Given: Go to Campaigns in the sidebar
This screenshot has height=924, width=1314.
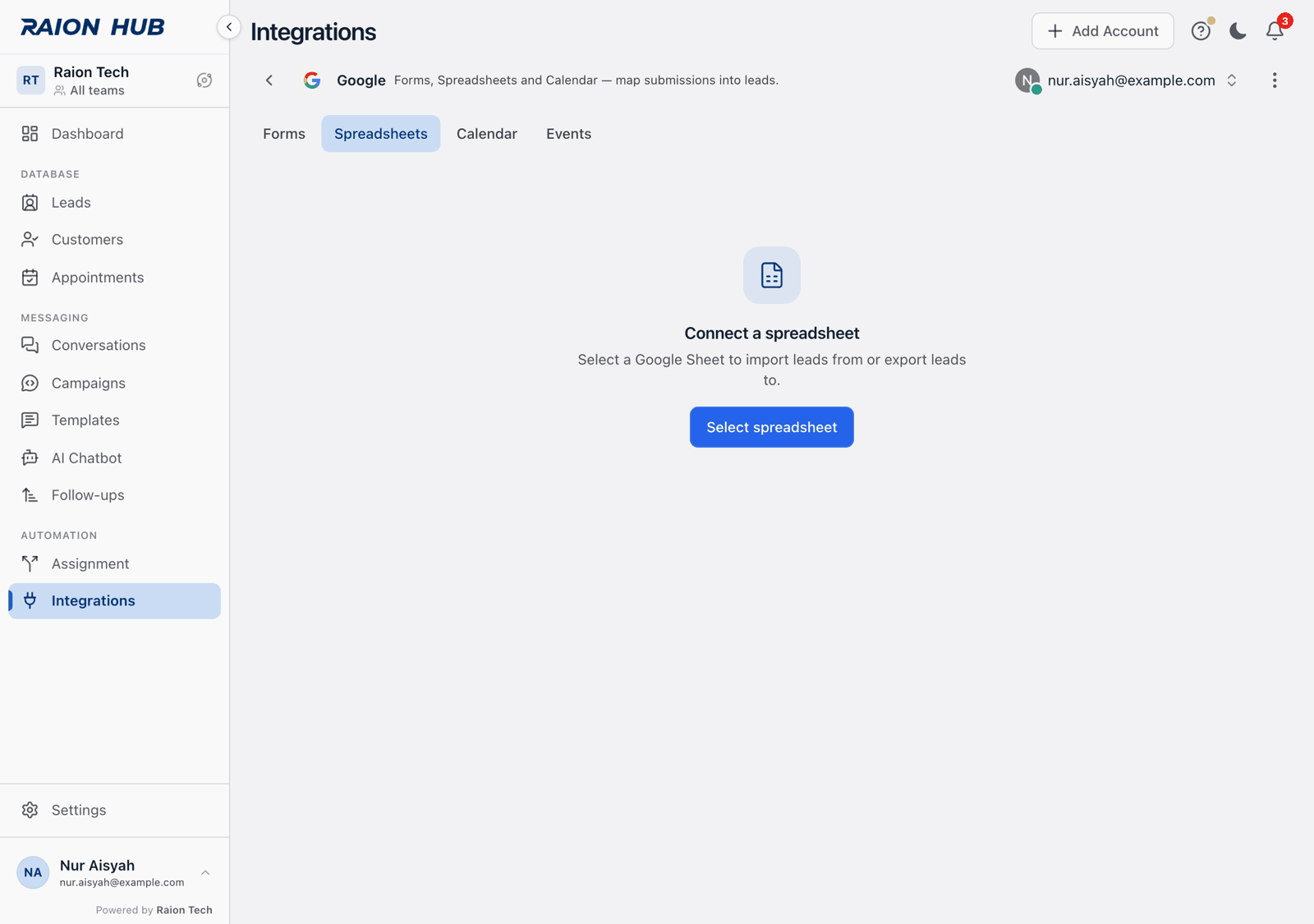Looking at the screenshot, I should [x=114, y=384].
